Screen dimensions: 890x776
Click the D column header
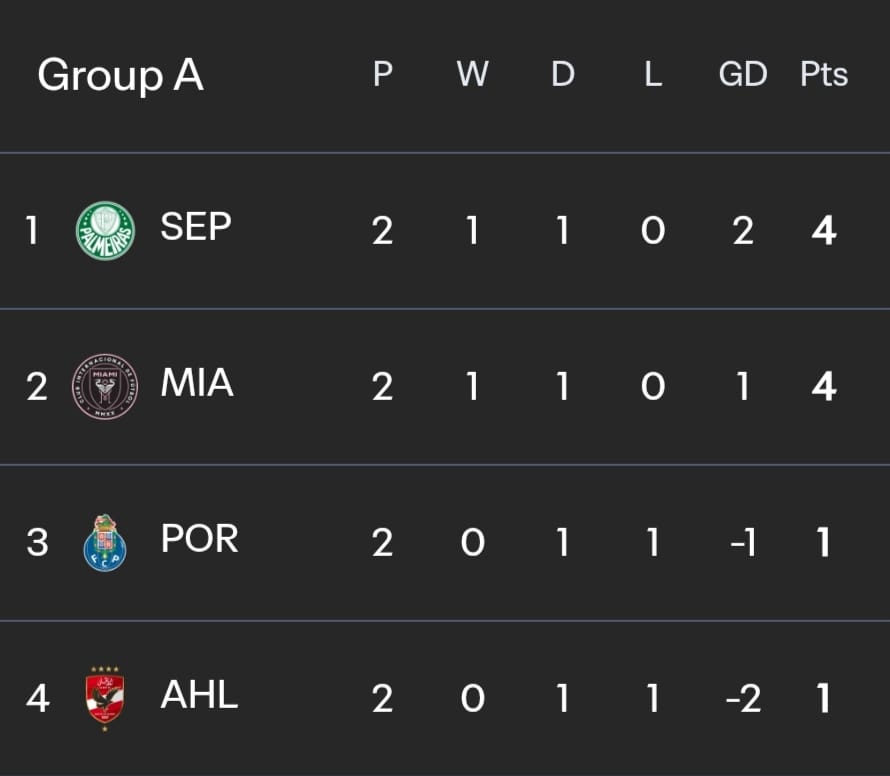562,74
